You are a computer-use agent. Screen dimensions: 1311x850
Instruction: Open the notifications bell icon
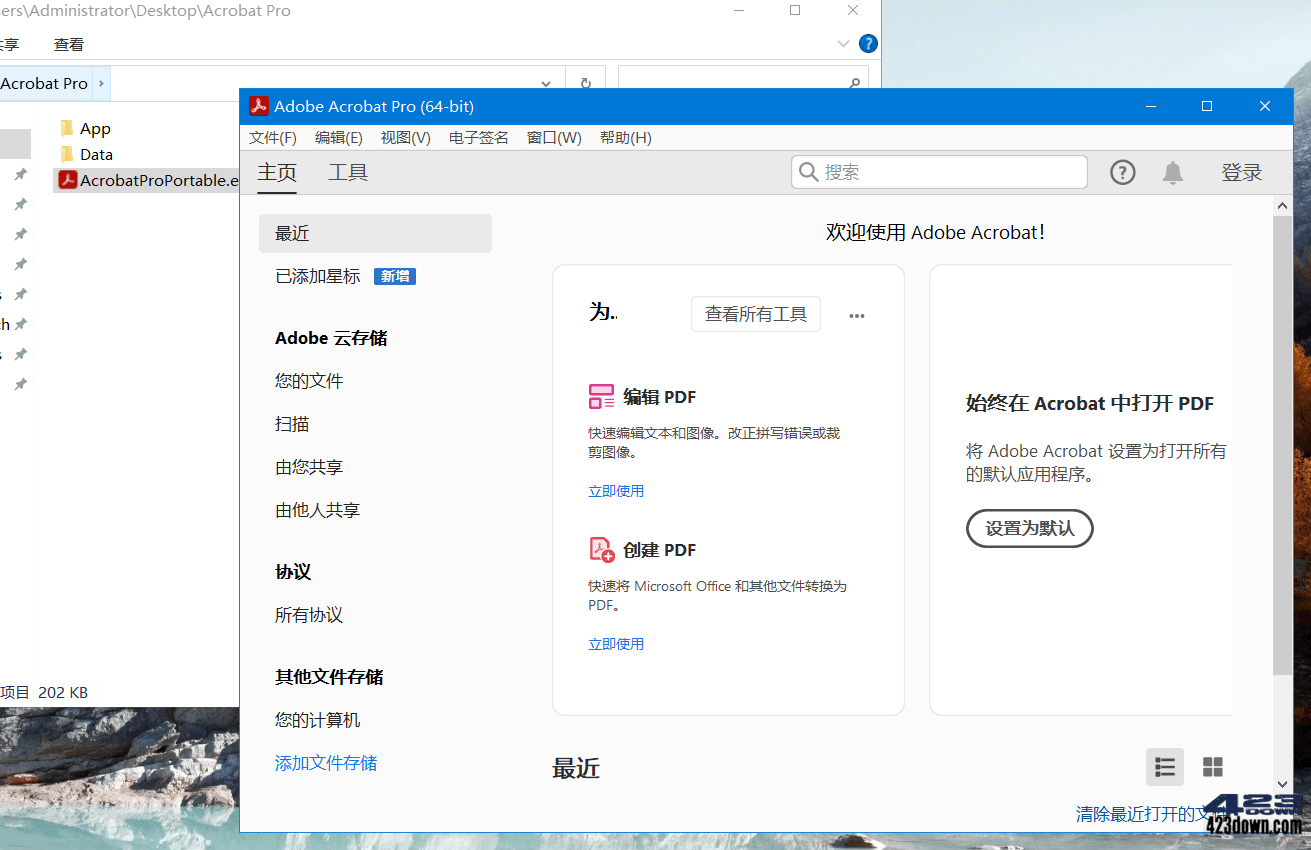1172,172
